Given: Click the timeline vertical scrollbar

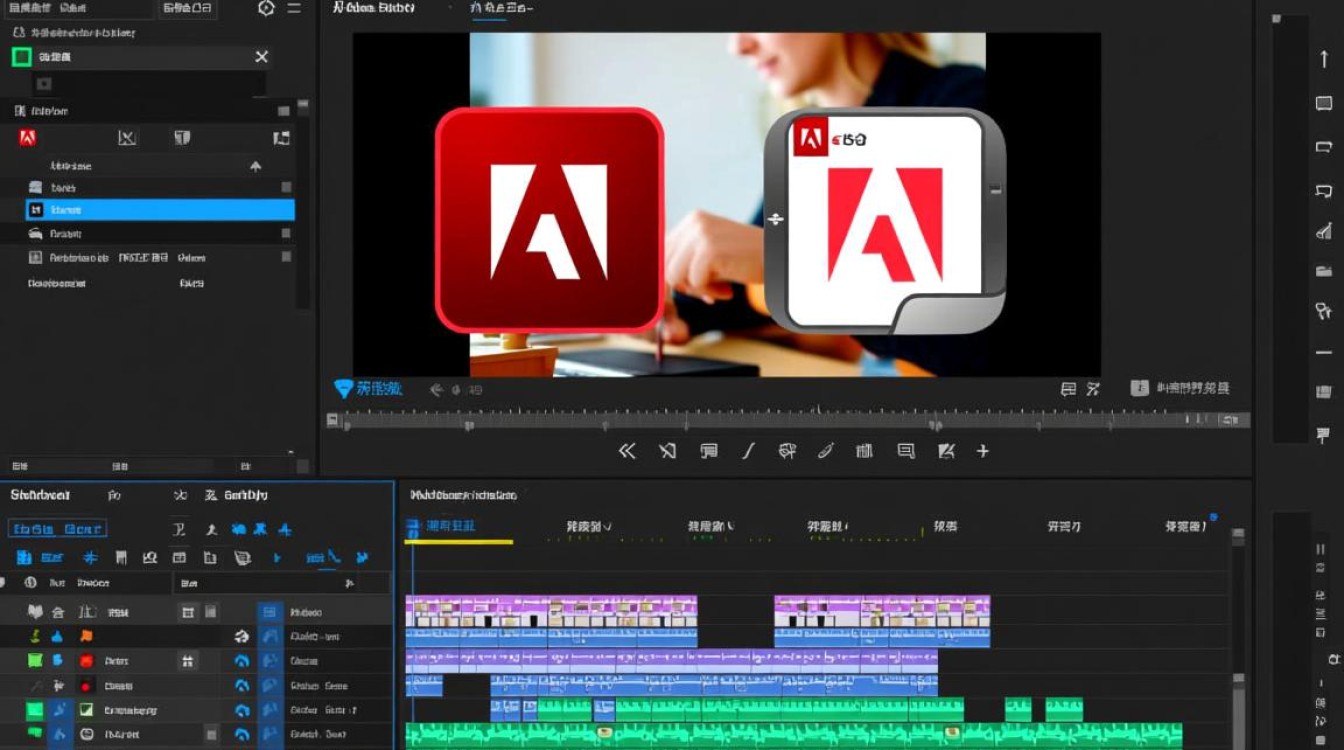Looking at the screenshot, I should (1238, 640).
